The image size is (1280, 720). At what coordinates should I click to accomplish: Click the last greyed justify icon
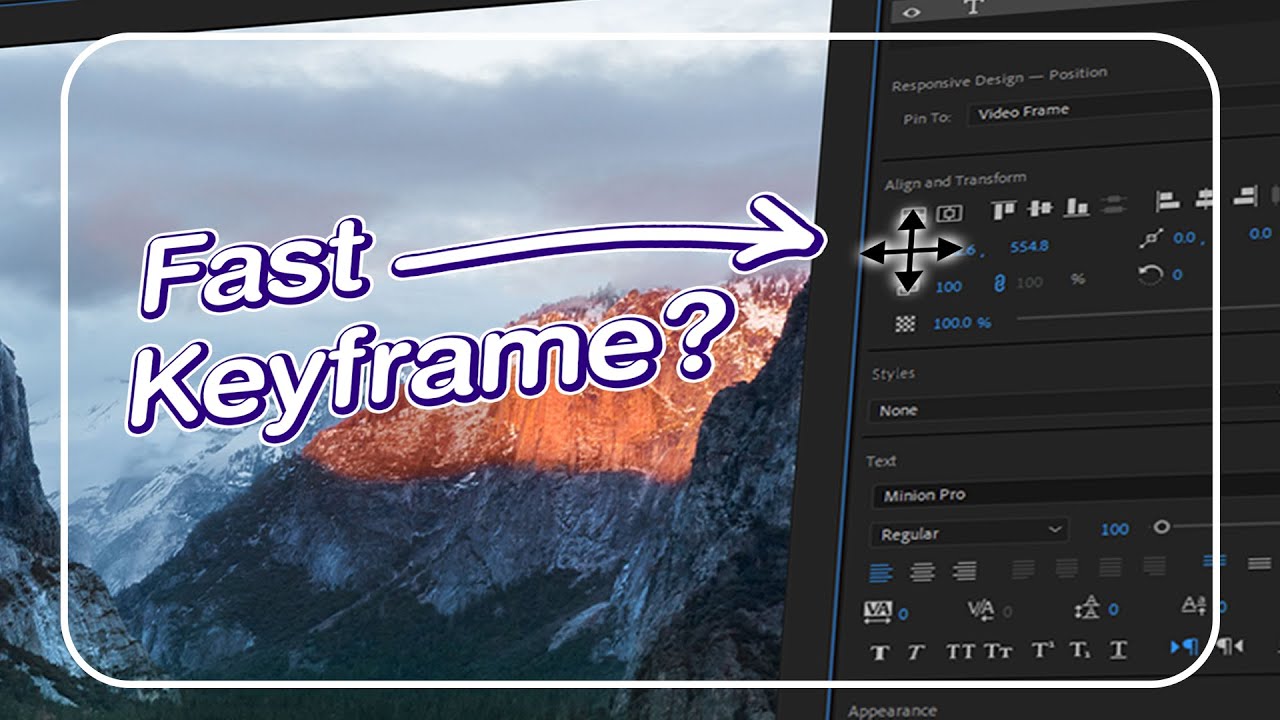tap(1154, 565)
